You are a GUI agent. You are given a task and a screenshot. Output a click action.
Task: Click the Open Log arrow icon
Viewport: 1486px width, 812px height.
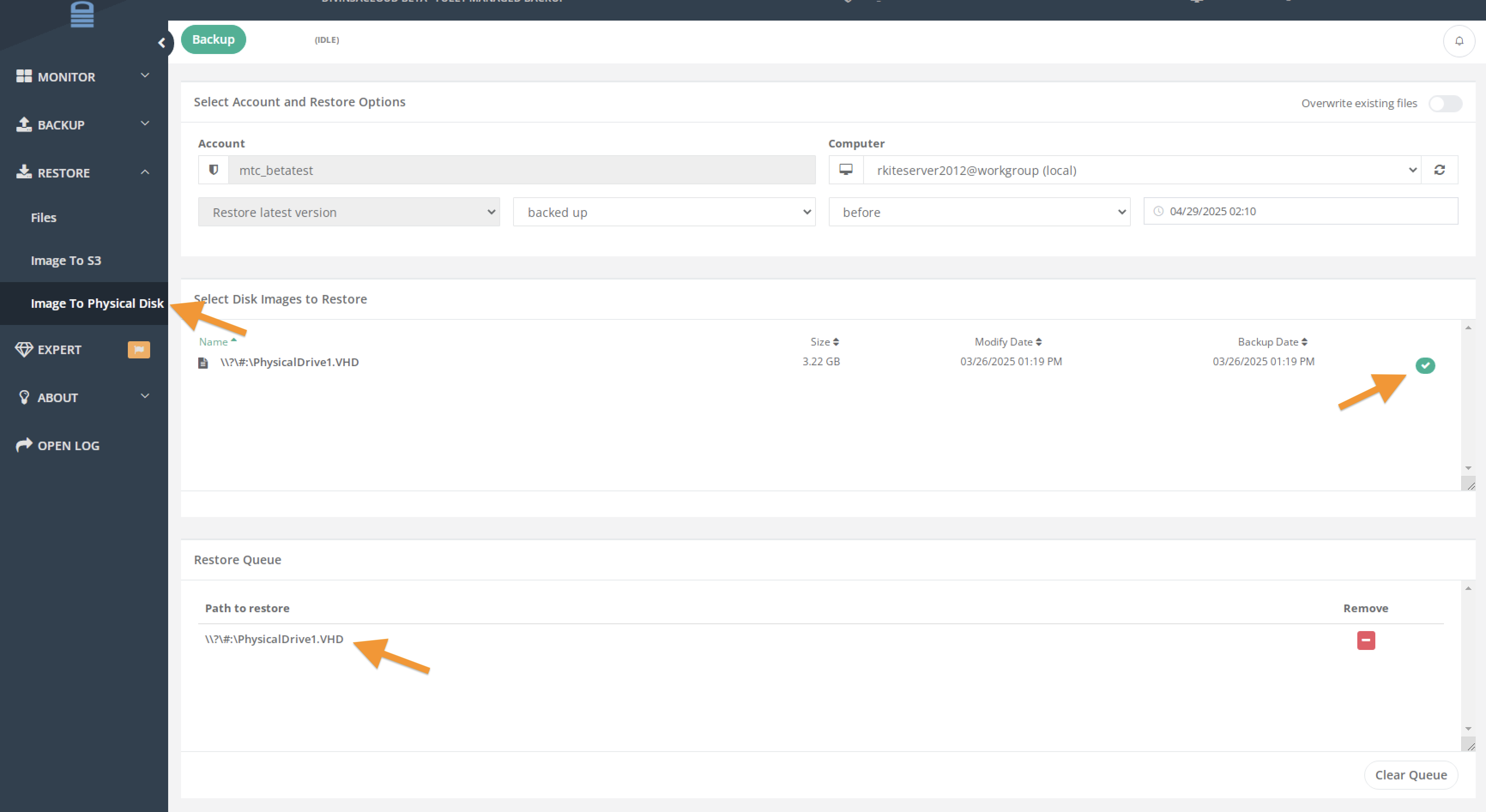(x=24, y=445)
